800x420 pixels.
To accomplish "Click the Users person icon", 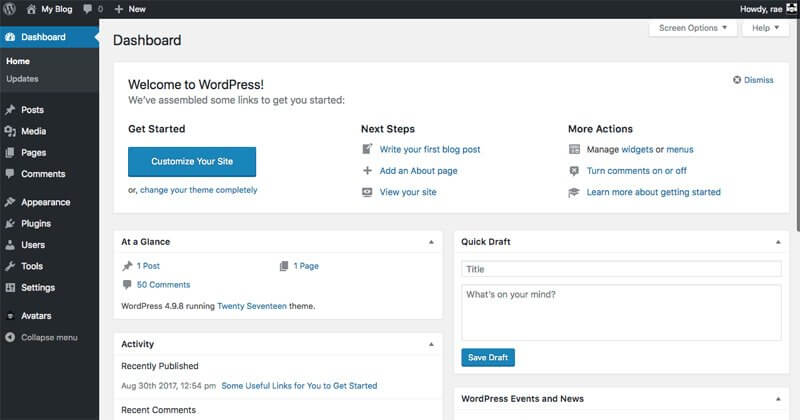I will point(10,245).
